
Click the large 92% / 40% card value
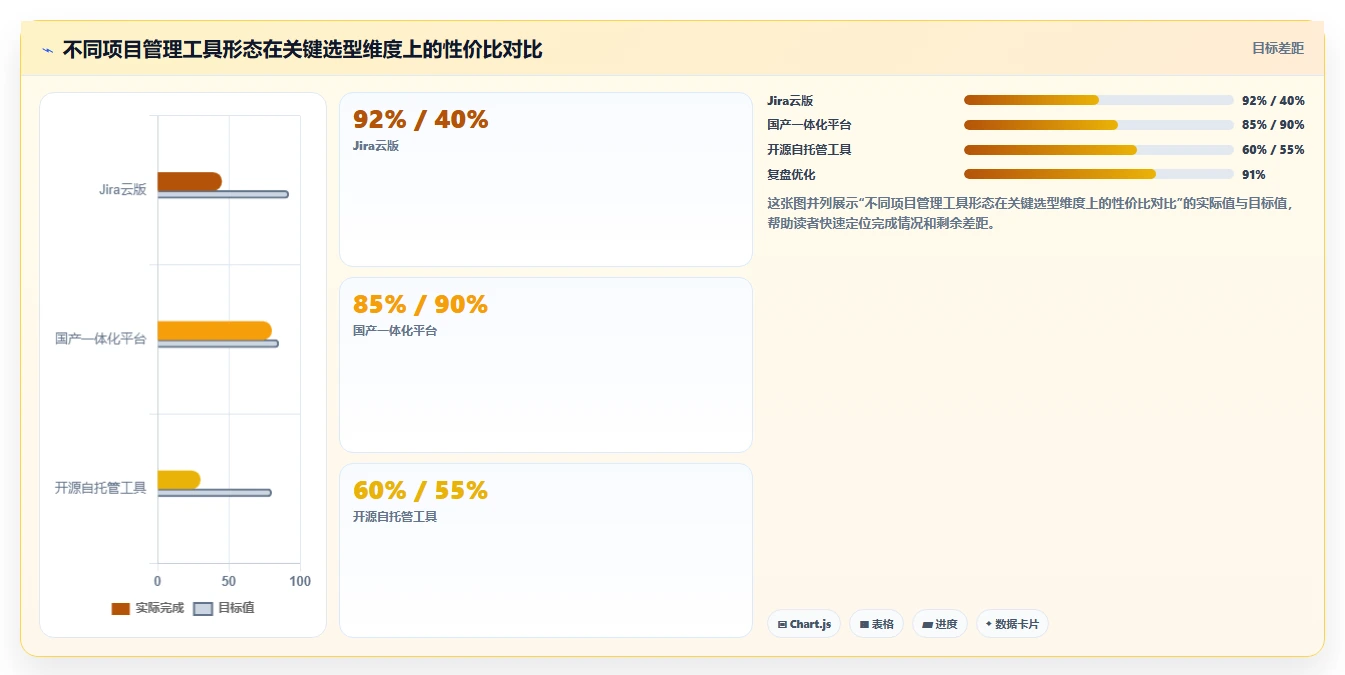pyautogui.click(x=421, y=120)
